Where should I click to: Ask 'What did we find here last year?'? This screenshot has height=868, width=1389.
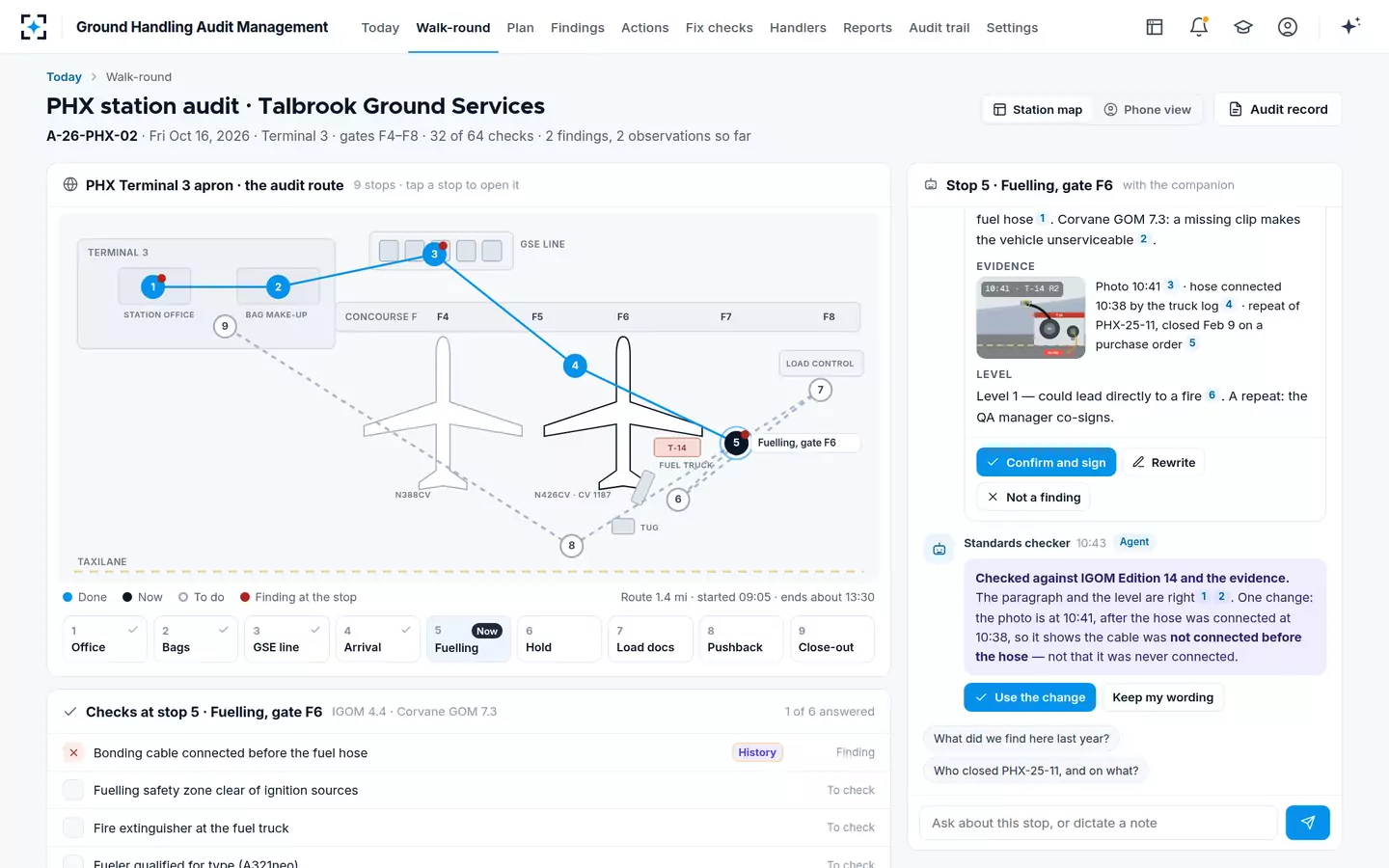click(1021, 739)
